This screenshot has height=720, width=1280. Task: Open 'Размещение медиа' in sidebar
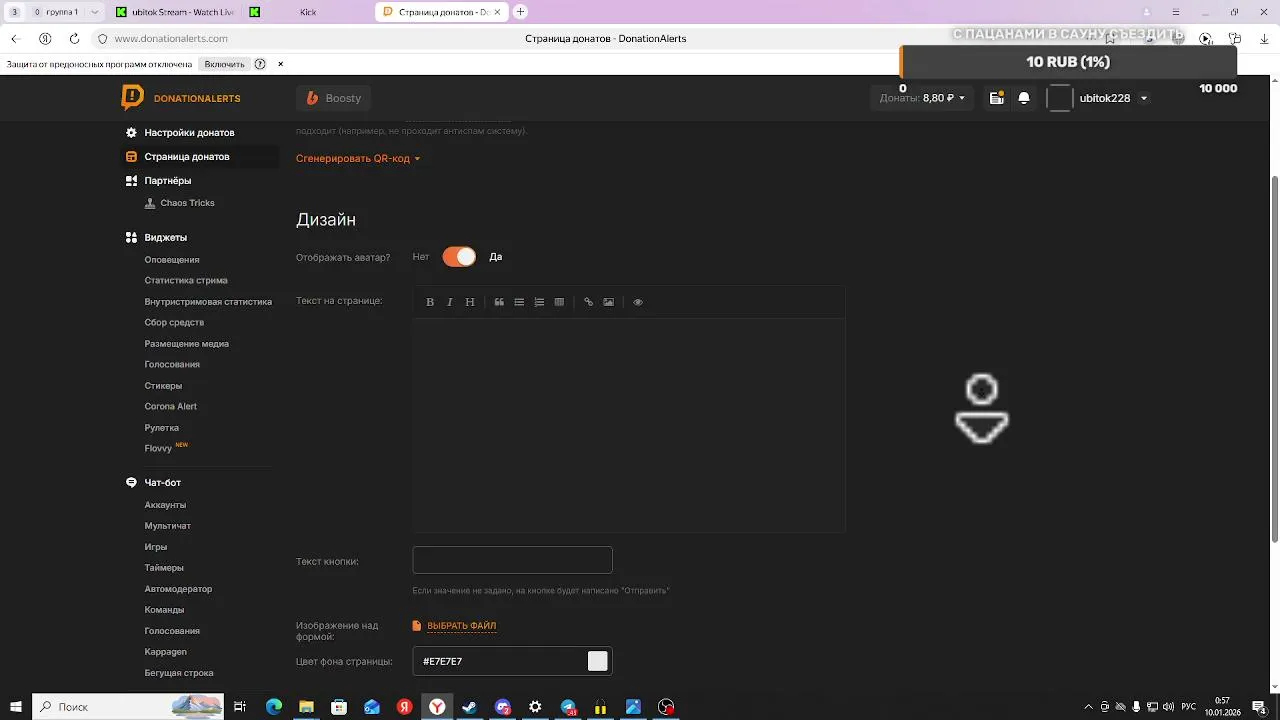(x=187, y=344)
